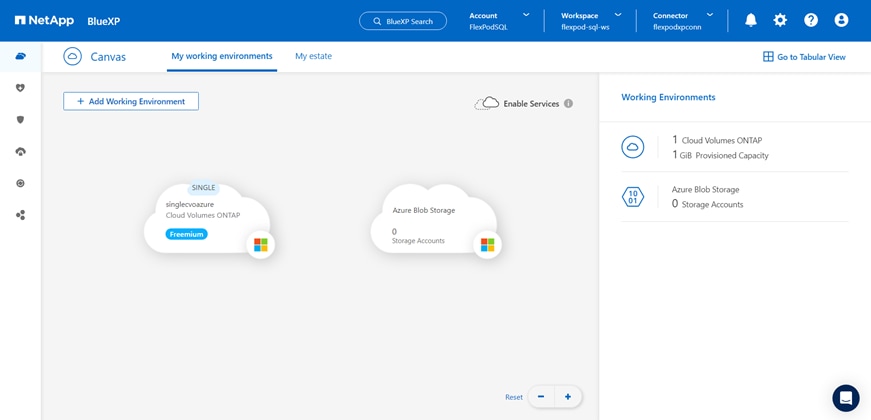
Task: Click the Canvas page title
Action: 108,57
